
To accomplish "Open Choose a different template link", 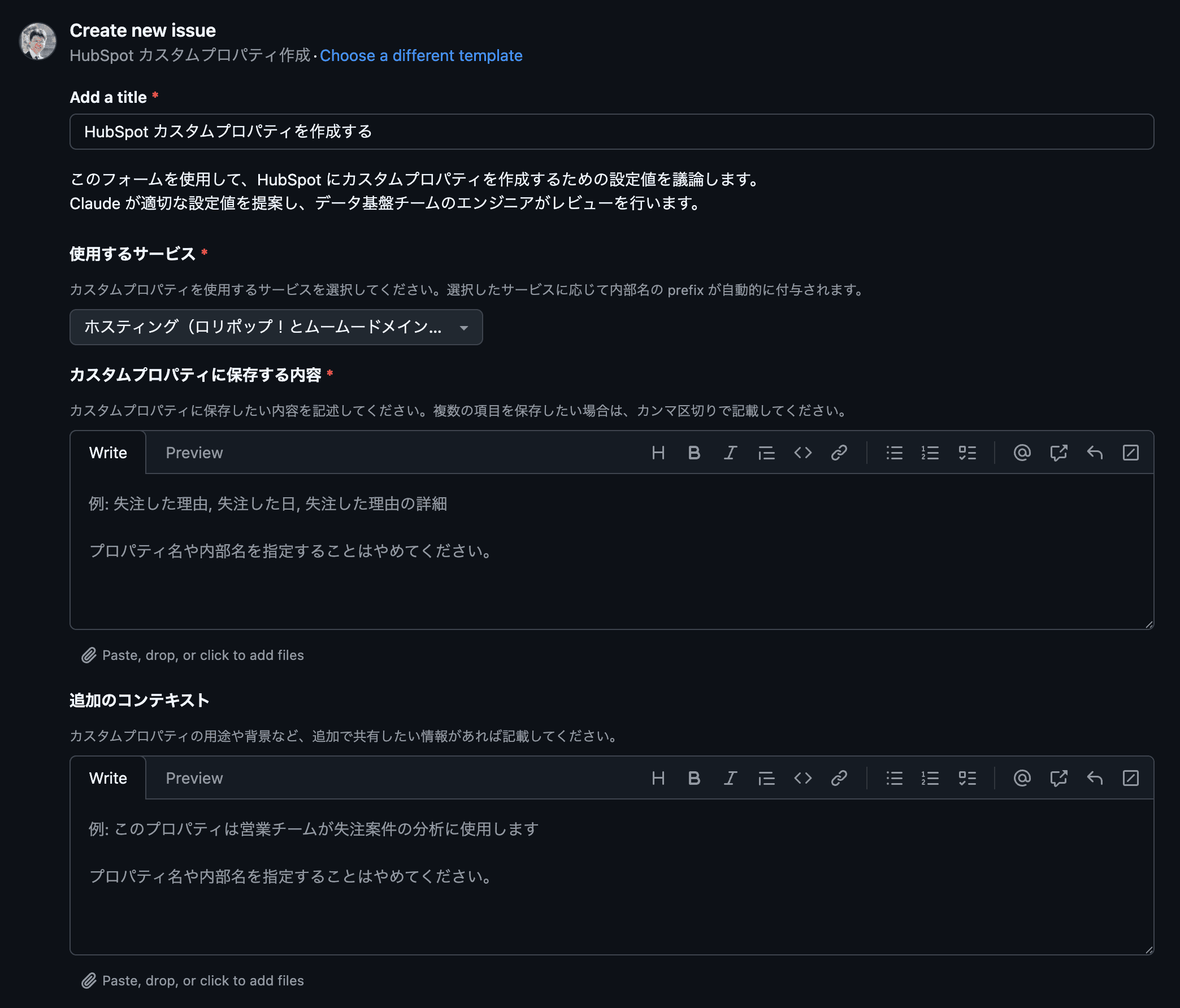I will (x=422, y=55).
